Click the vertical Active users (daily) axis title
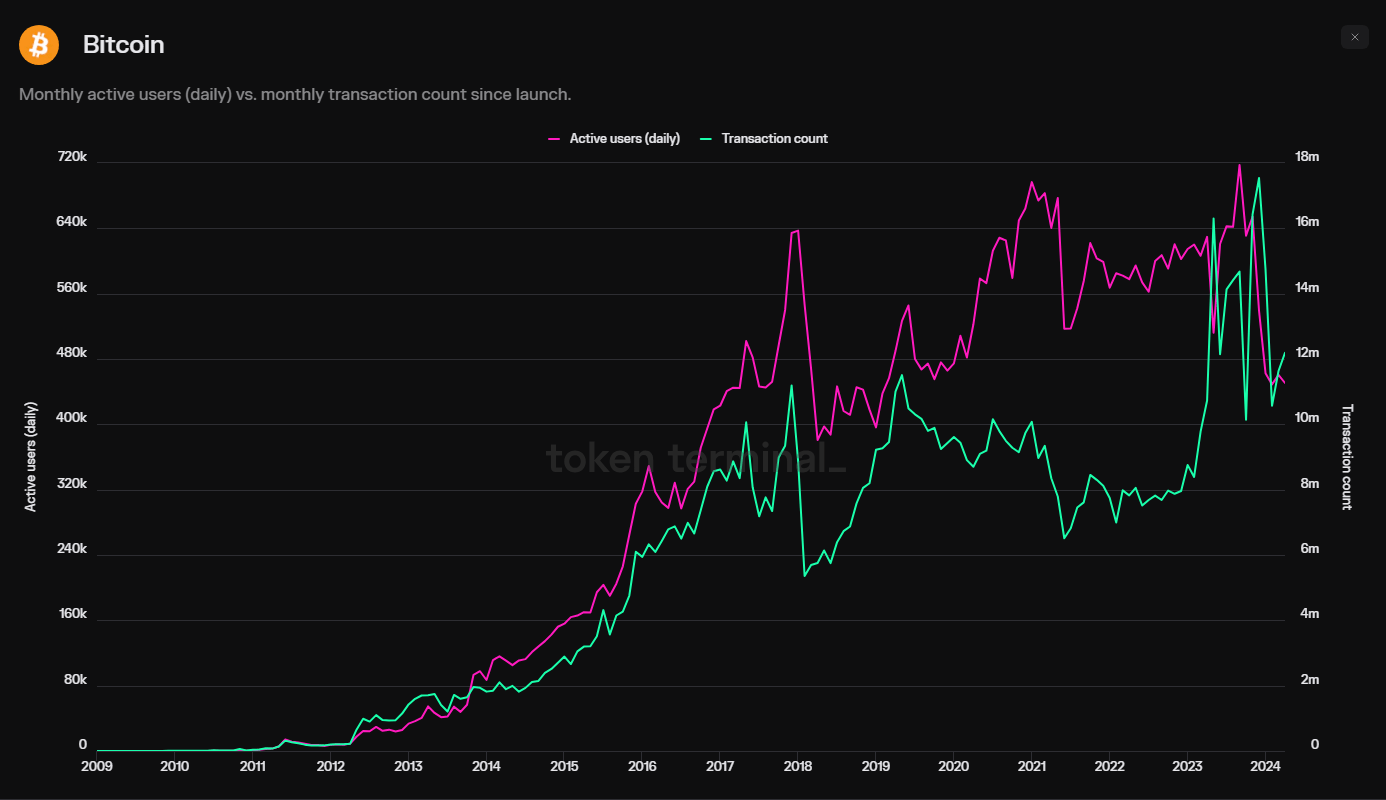The image size is (1386, 800). [30, 454]
